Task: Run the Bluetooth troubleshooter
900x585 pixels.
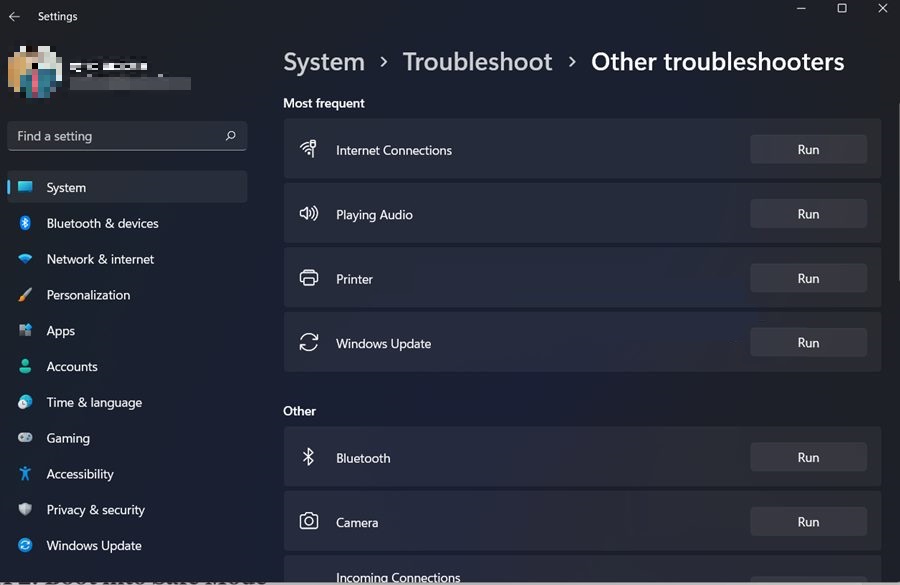Action: pyautogui.click(x=808, y=457)
